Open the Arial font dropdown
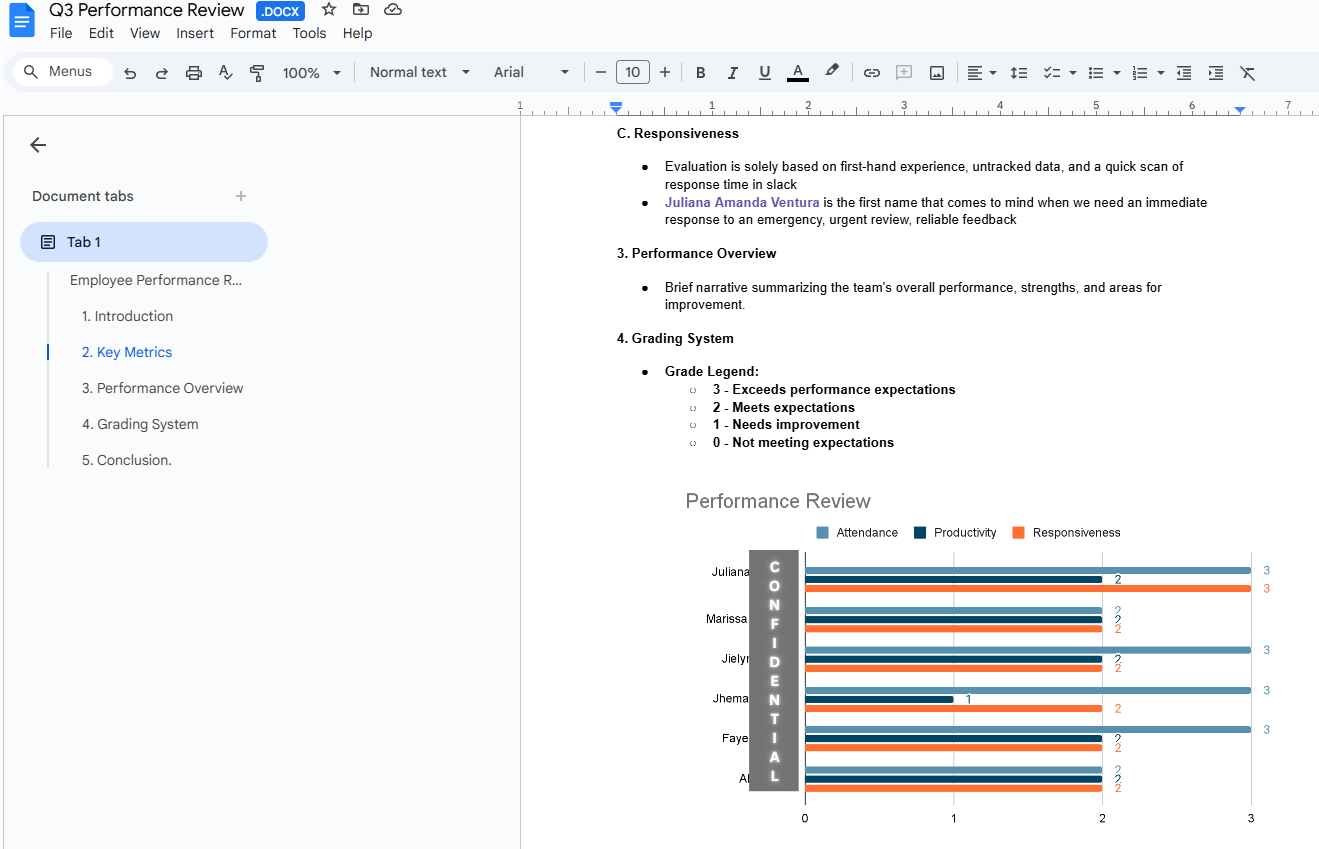This screenshot has width=1319, height=849. [x=531, y=72]
